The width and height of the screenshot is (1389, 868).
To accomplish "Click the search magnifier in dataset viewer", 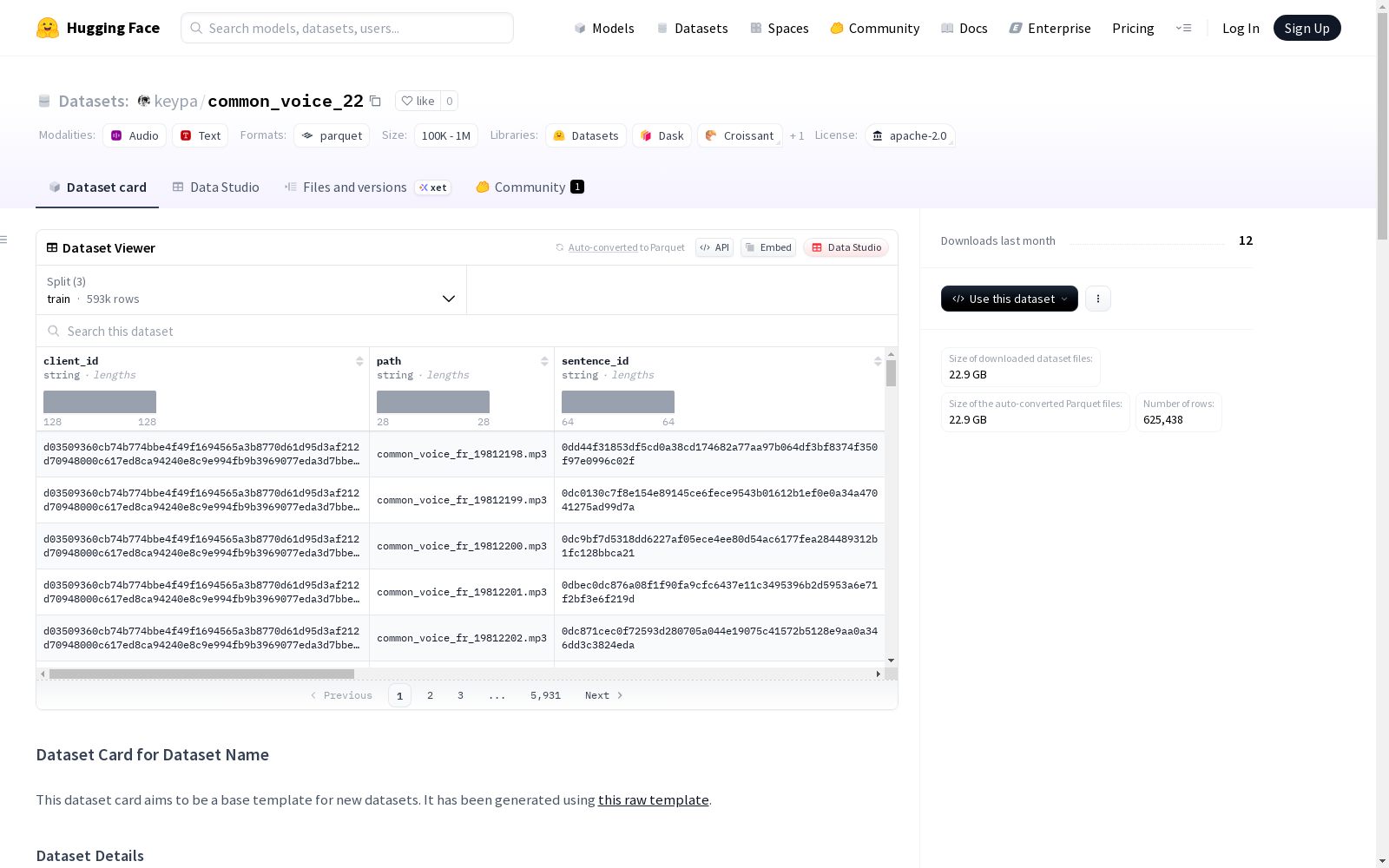I will tap(54, 331).
